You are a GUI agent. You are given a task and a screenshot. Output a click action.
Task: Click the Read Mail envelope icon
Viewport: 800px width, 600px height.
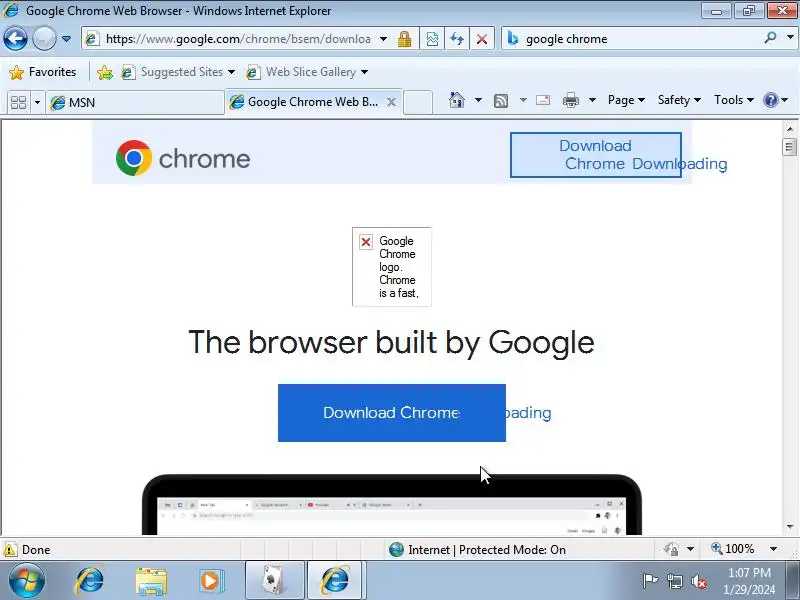click(543, 100)
